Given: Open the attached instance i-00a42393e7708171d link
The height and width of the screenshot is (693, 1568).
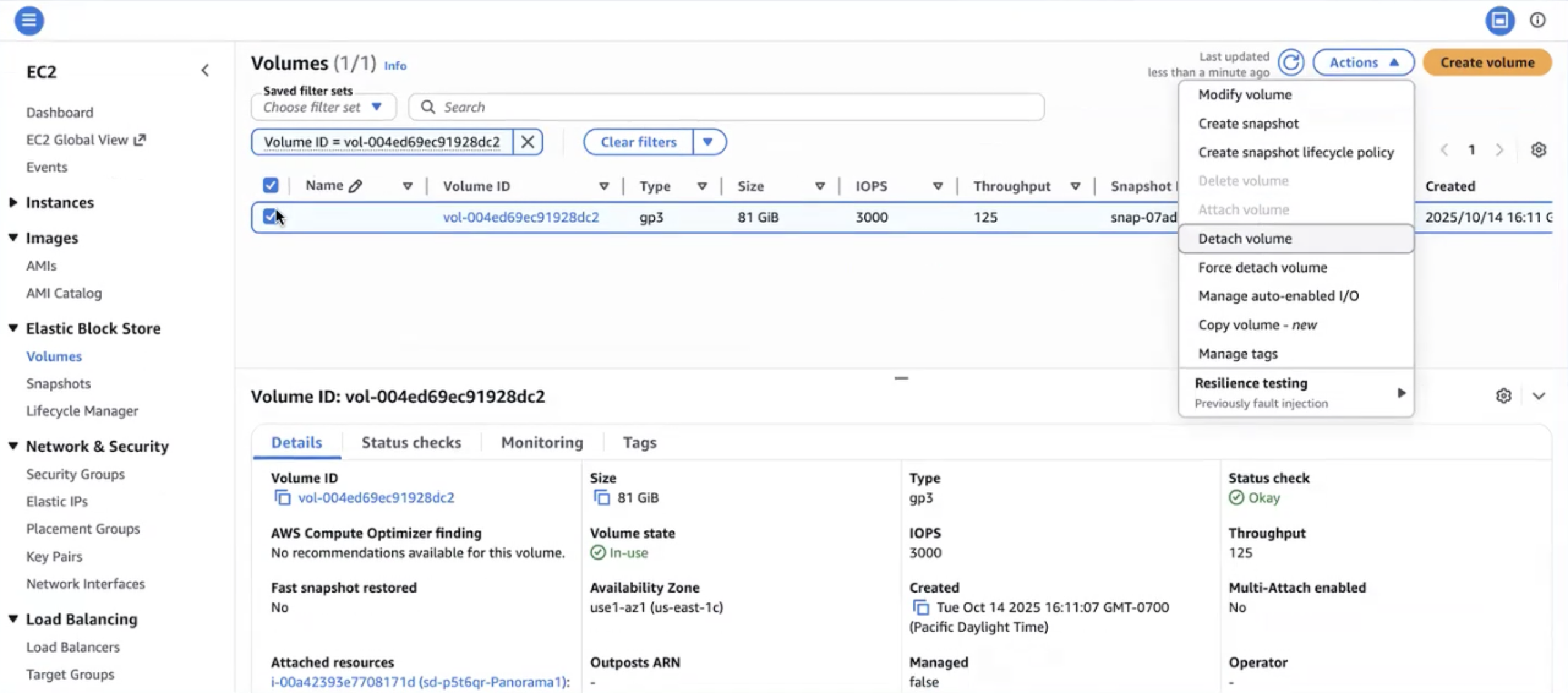Looking at the screenshot, I should tap(343, 682).
